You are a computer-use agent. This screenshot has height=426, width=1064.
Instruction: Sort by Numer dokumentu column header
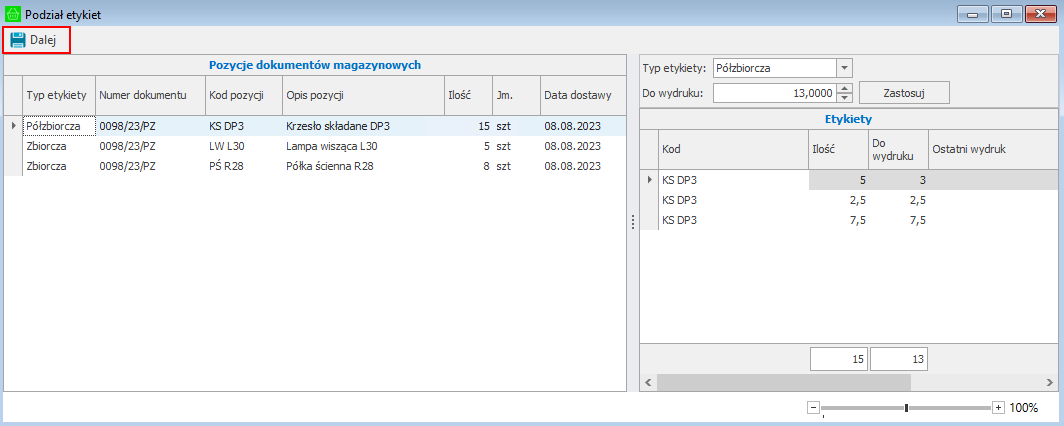pos(143,95)
